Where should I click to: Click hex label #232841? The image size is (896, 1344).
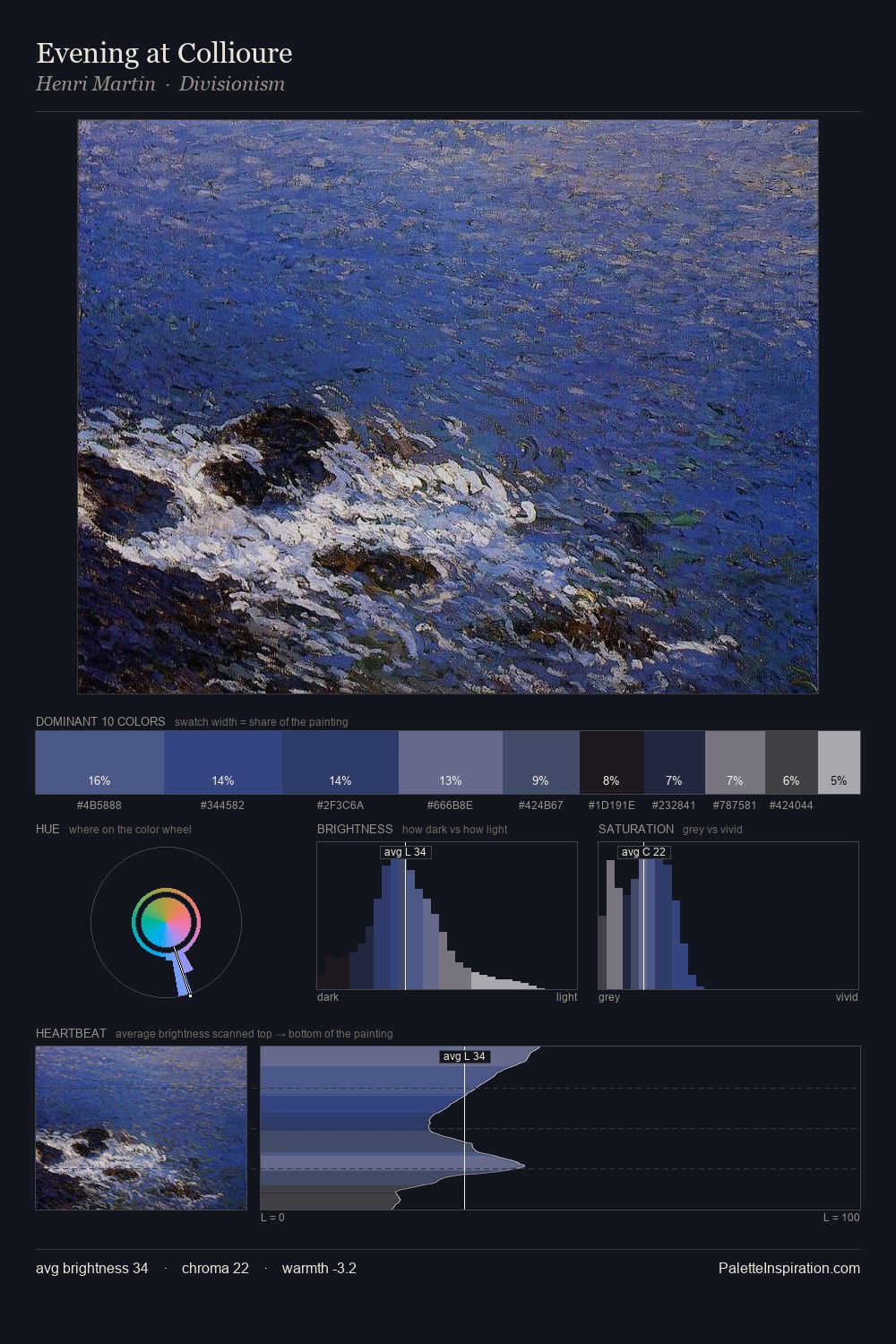(x=674, y=806)
